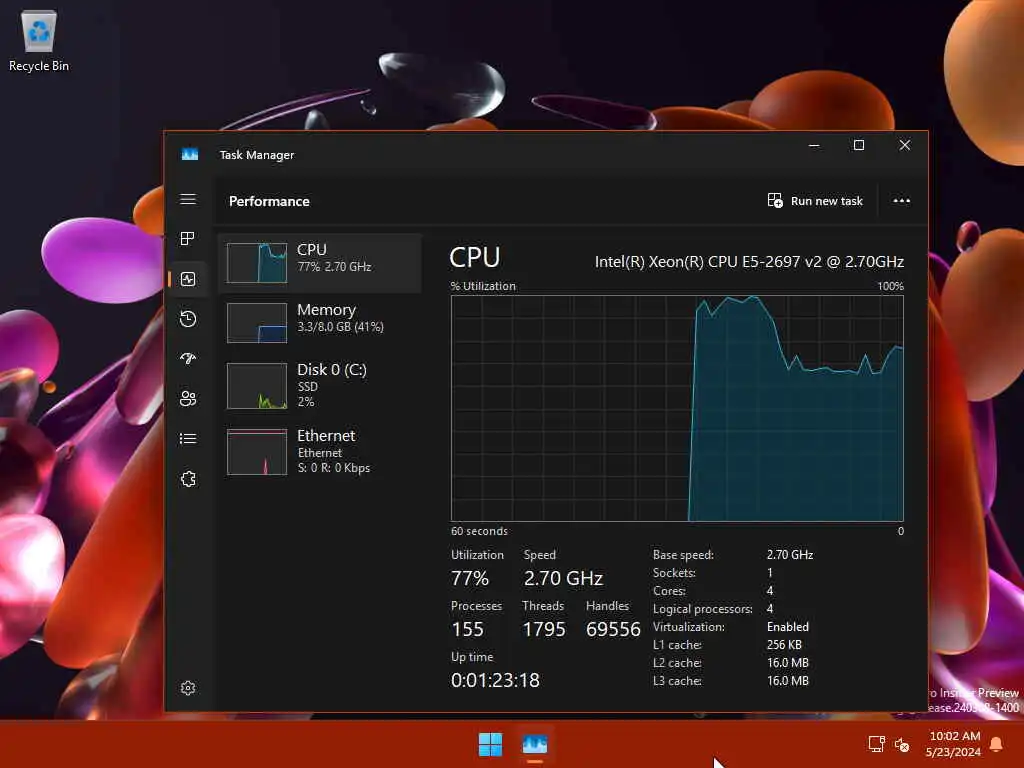Click the 2.70 GHz speed value

563,578
